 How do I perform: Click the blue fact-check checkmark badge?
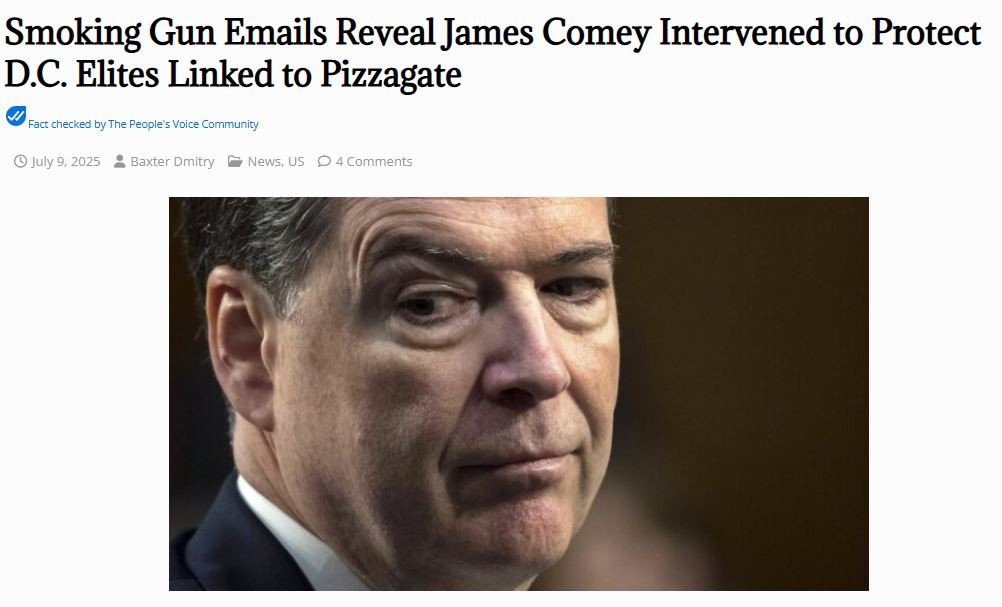(x=16, y=116)
